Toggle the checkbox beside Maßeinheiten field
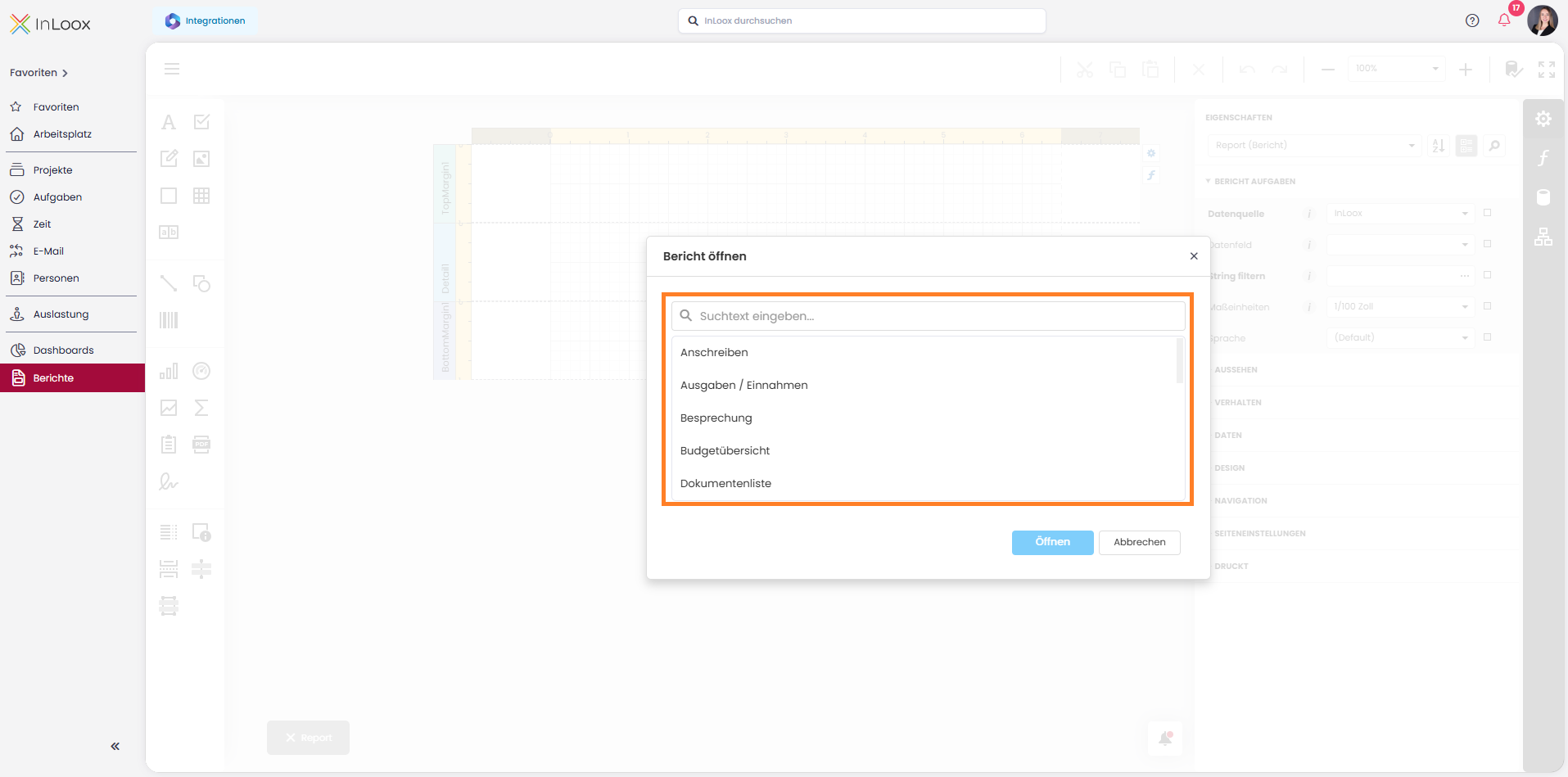Screen dimensions: 1568x777 pyautogui.click(x=1488, y=306)
